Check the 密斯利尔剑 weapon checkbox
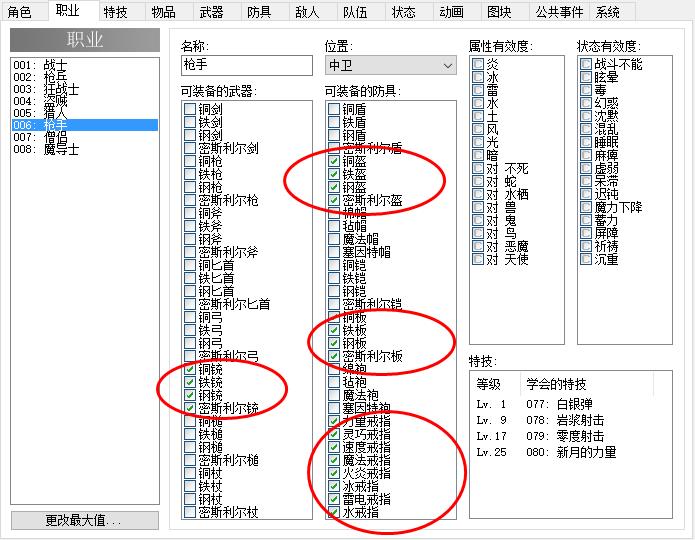The image size is (695, 540). 190,148
